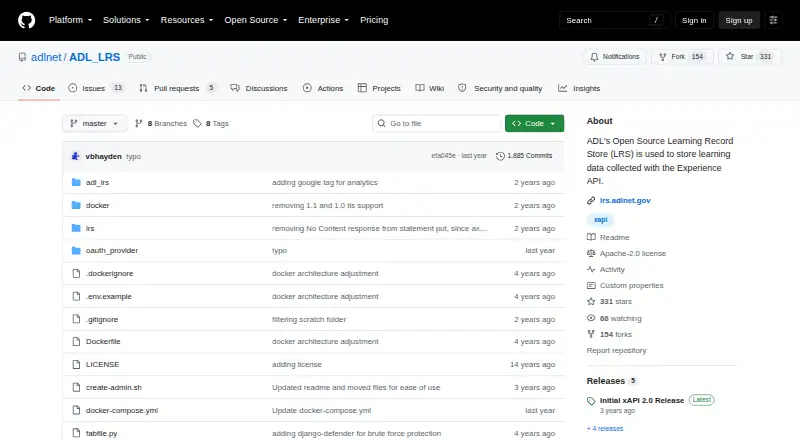
Task: Open the Wiki tab
Action: coord(430,88)
